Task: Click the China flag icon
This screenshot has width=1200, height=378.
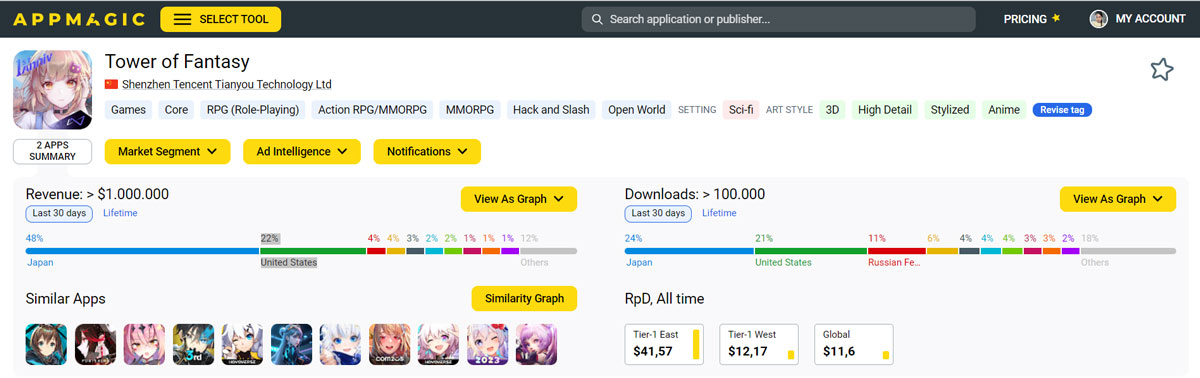Action: click(111, 85)
